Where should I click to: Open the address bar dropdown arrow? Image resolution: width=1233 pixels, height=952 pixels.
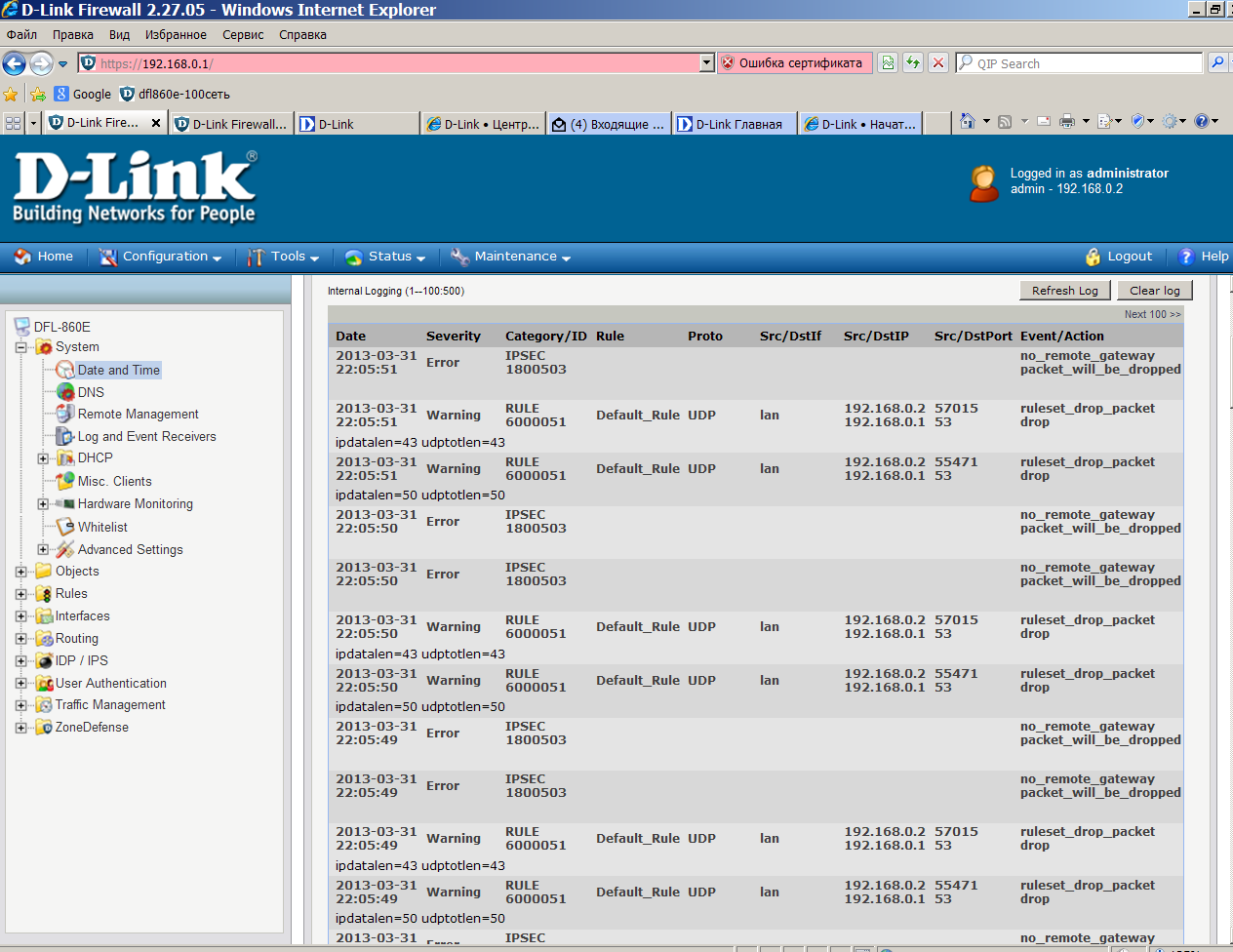point(707,62)
